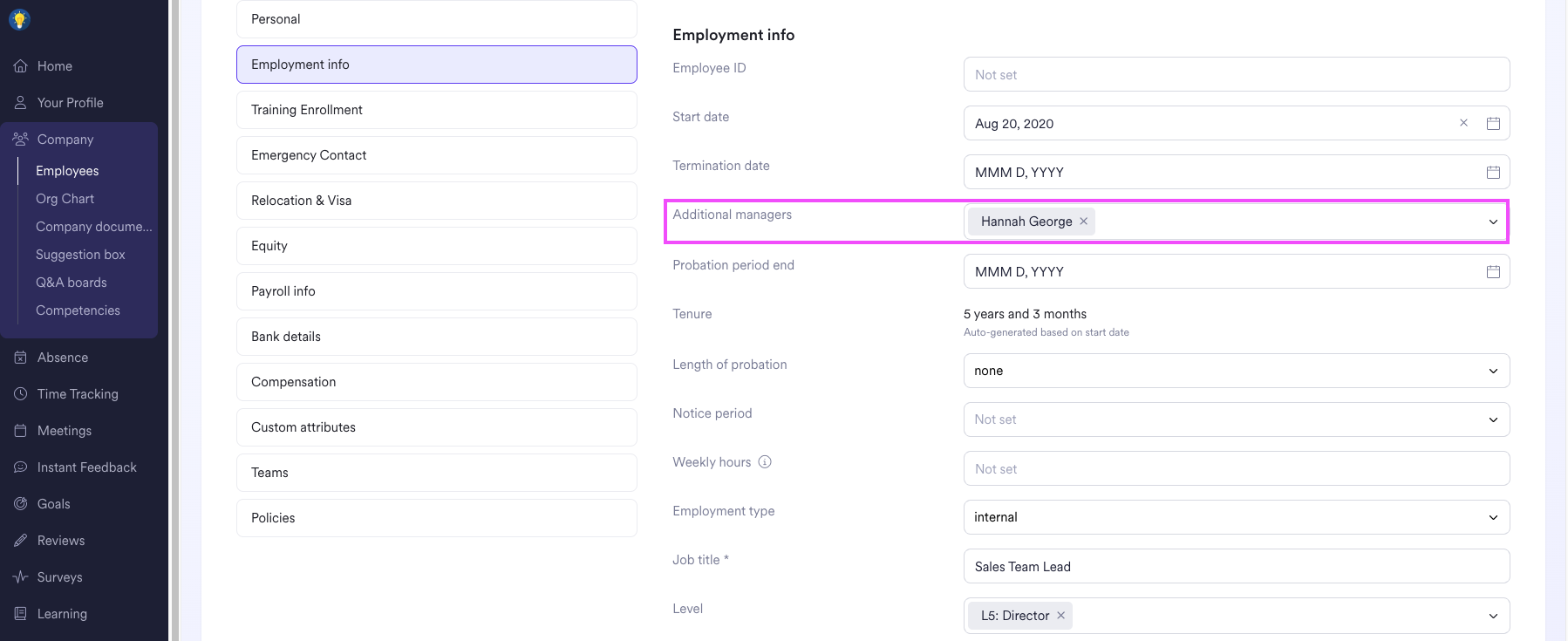Open Time Tracking in the sidebar
This screenshot has height=641, width=1568.
coord(77,394)
